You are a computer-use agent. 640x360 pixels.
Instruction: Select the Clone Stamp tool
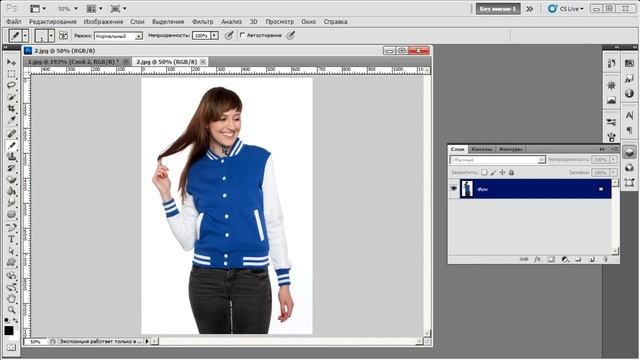[11, 156]
